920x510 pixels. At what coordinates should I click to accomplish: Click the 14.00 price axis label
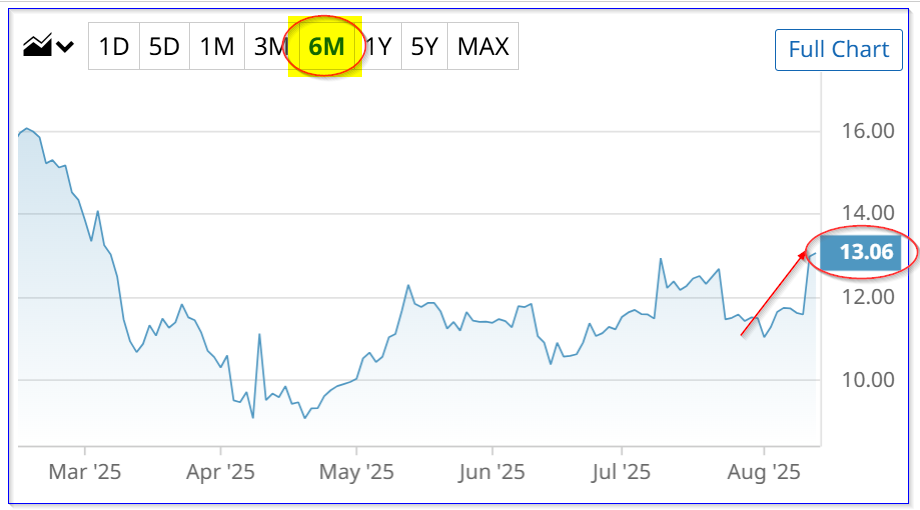868,213
